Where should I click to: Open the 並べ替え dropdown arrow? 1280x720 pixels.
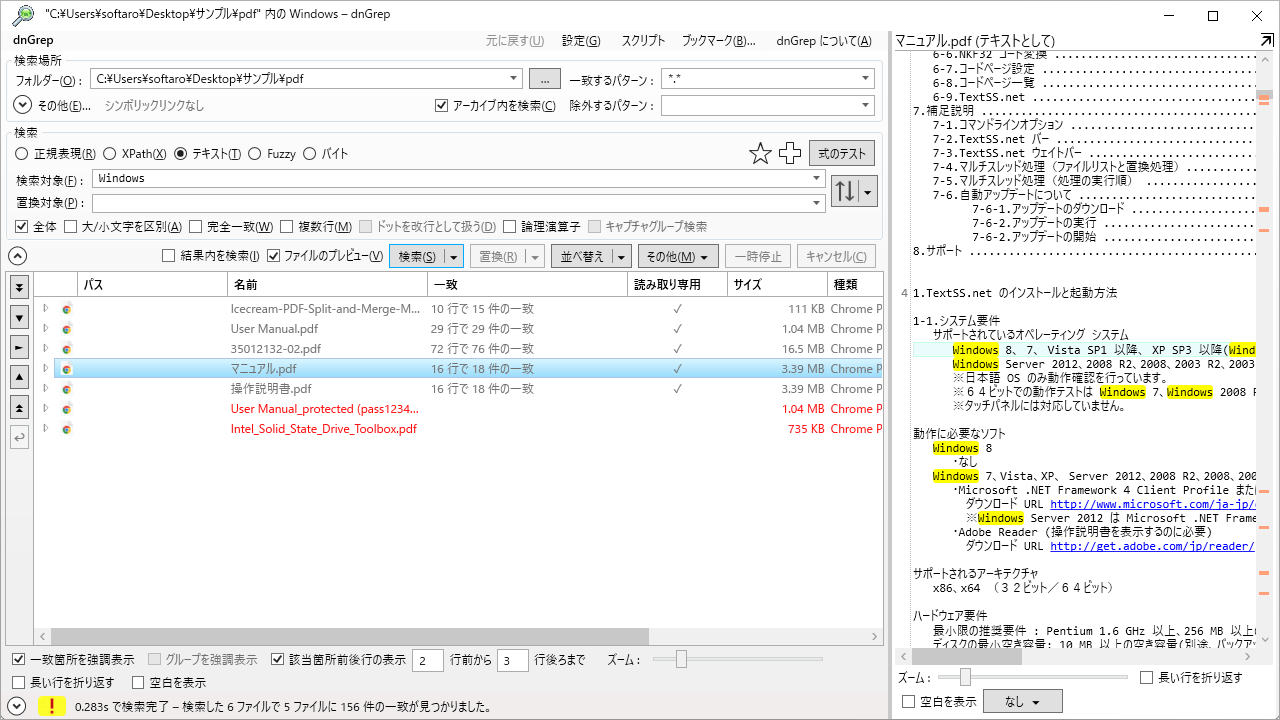tap(621, 257)
